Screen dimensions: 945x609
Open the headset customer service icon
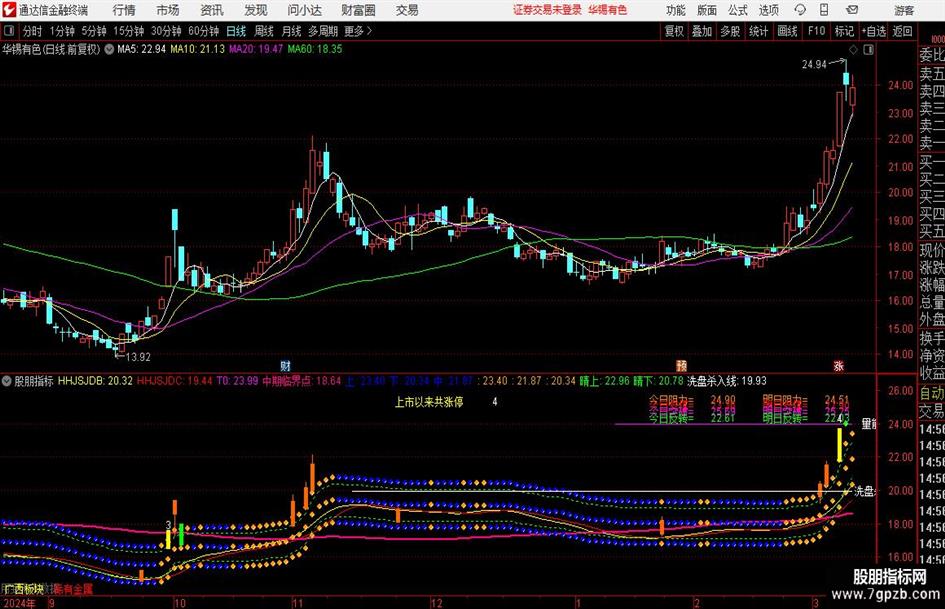800,10
